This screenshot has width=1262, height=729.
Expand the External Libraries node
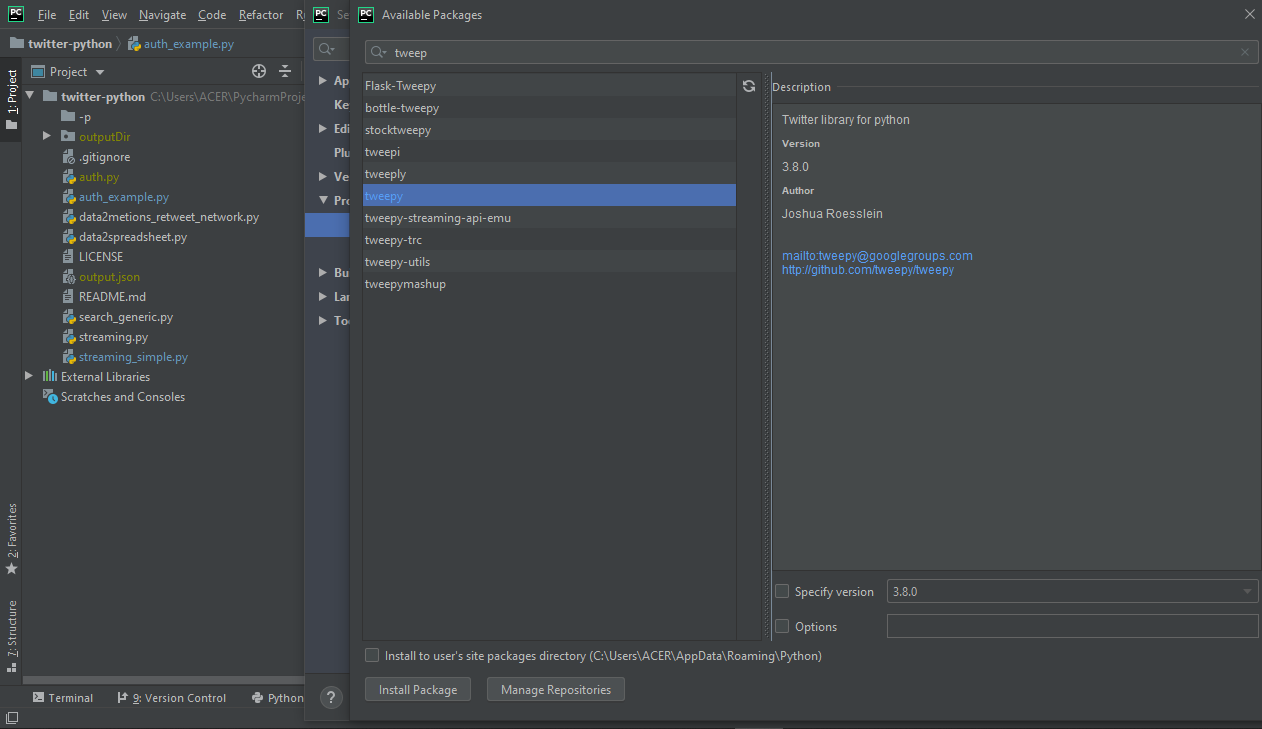pos(28,376)
